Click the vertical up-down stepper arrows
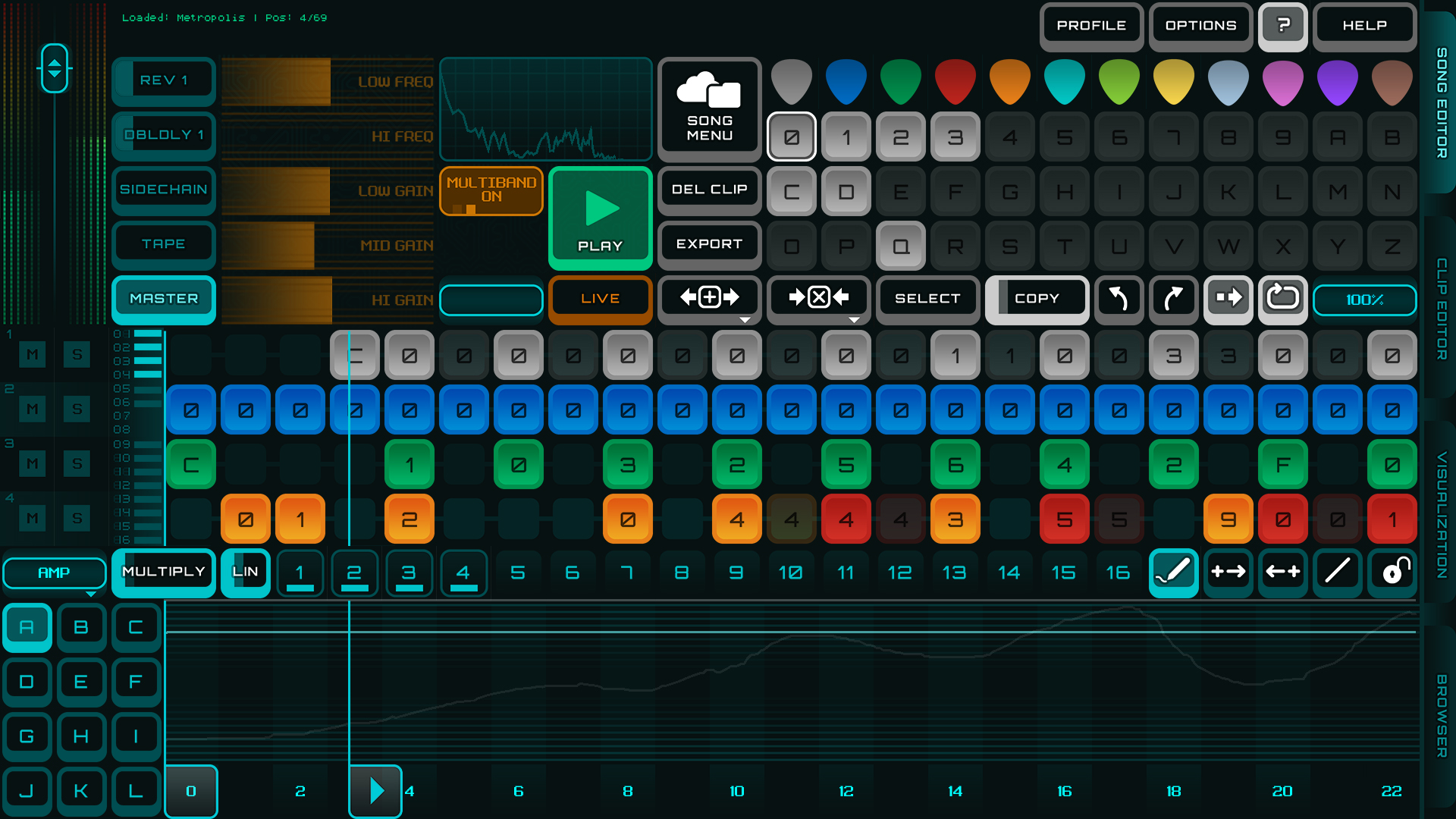Image resolution: width=1456 pixels, height=819 pixels. [55, 69]
